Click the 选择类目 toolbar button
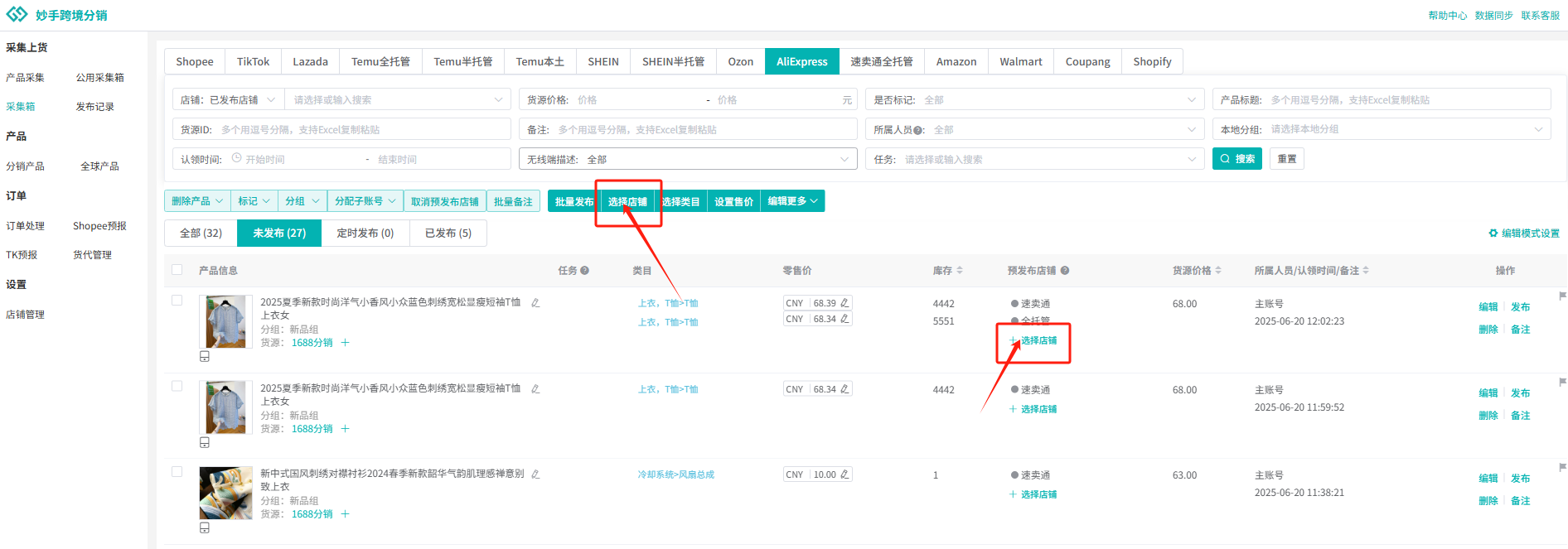1568x549 pixels. (680, 201)
